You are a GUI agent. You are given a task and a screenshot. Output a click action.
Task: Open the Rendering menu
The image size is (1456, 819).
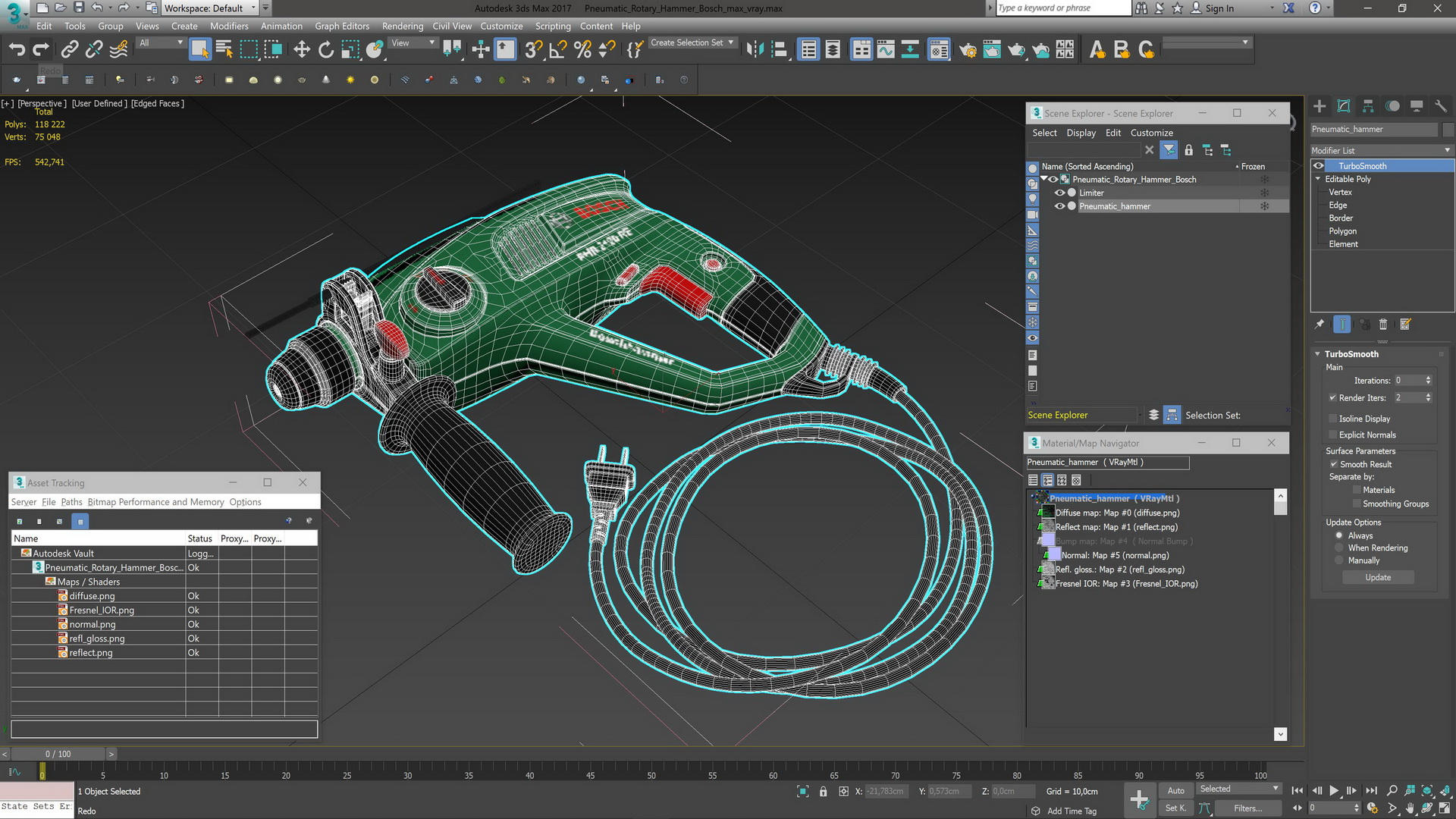402,26
